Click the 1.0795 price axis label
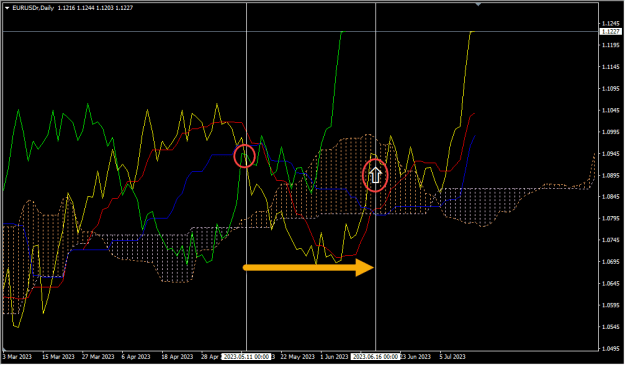The height and width of the screenshot is (365, 625). (611, 218)
